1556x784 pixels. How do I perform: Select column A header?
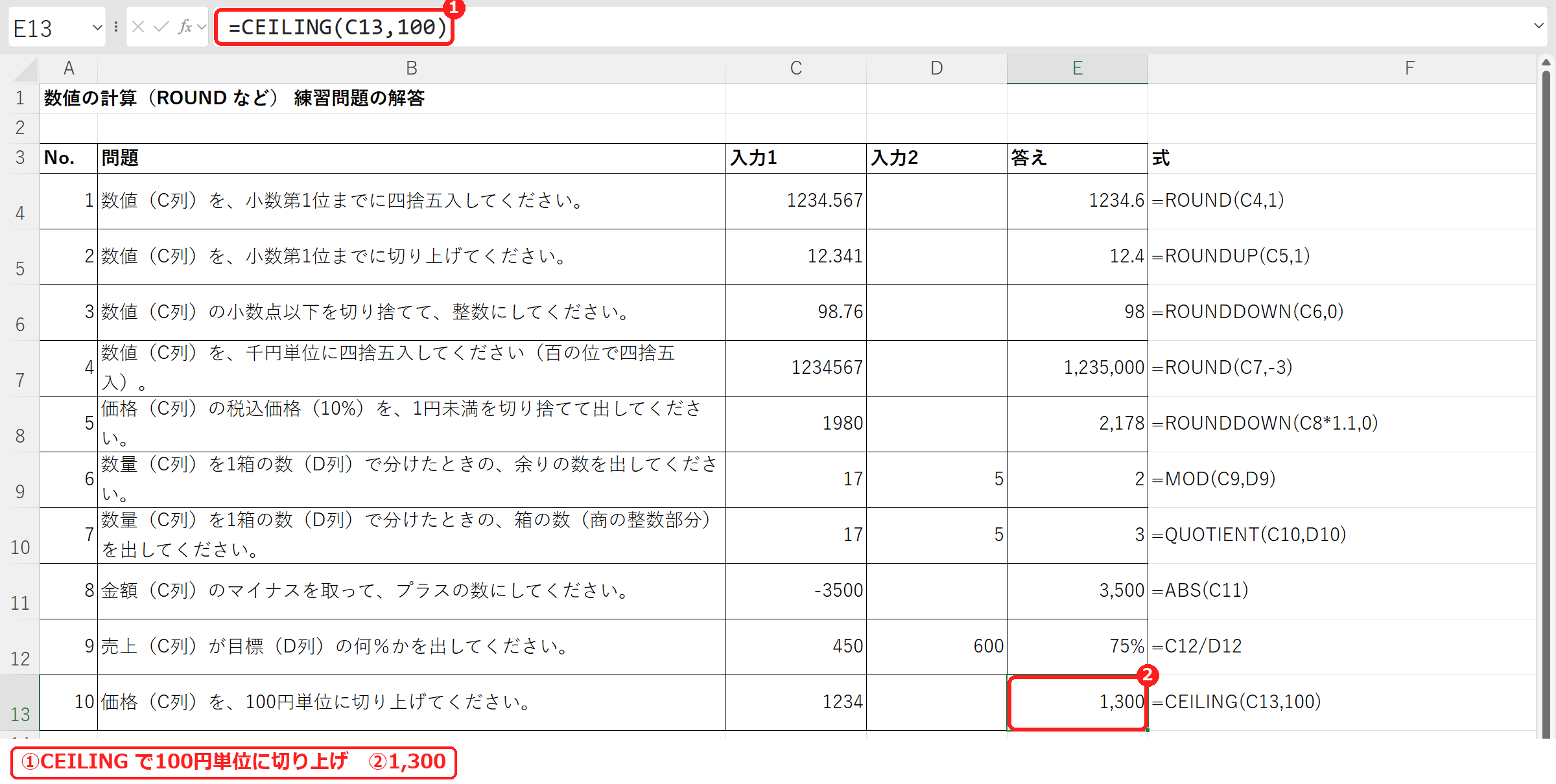coord(69,68)
